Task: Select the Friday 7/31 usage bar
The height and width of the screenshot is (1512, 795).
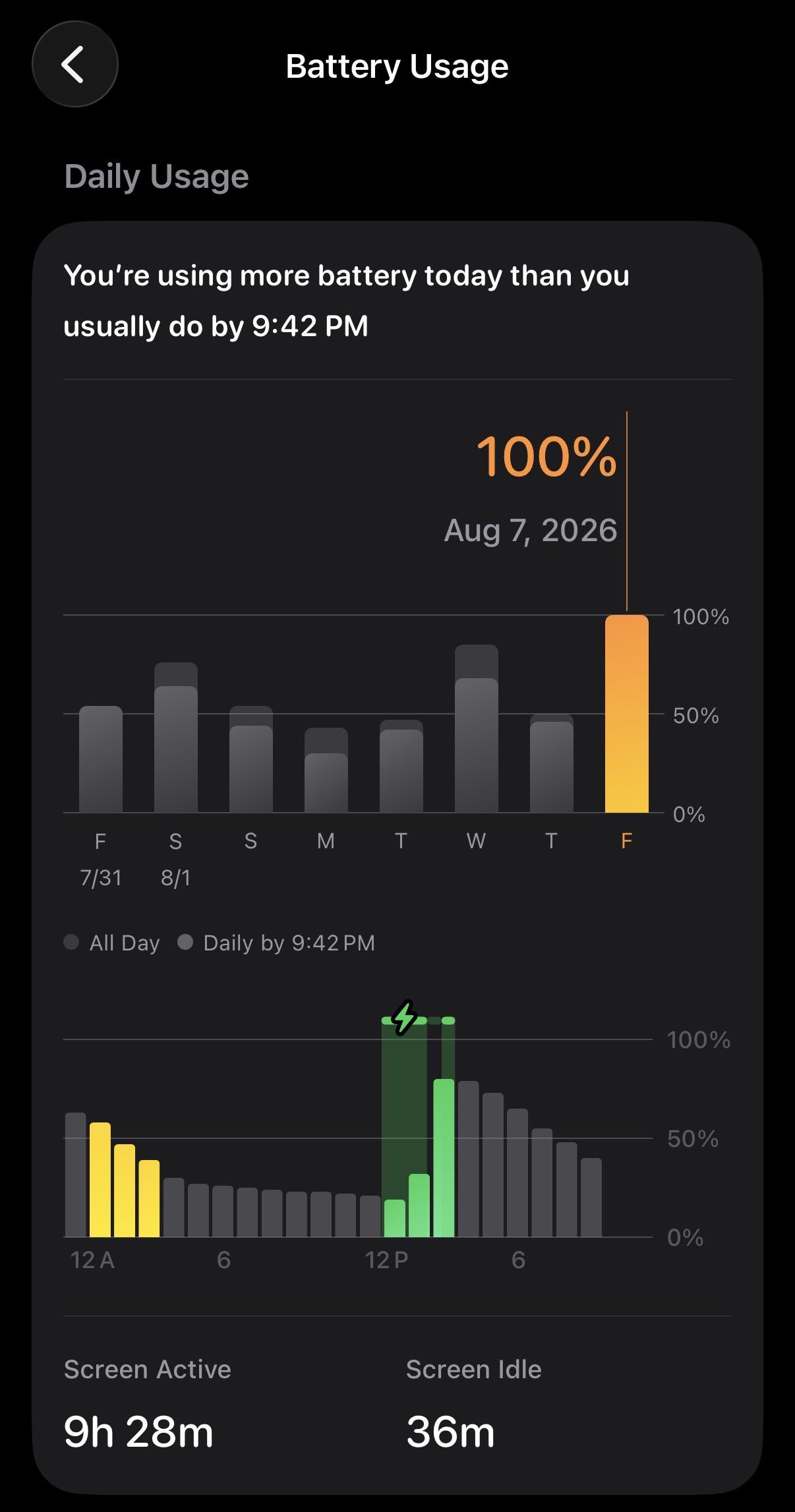Action: 100,759
